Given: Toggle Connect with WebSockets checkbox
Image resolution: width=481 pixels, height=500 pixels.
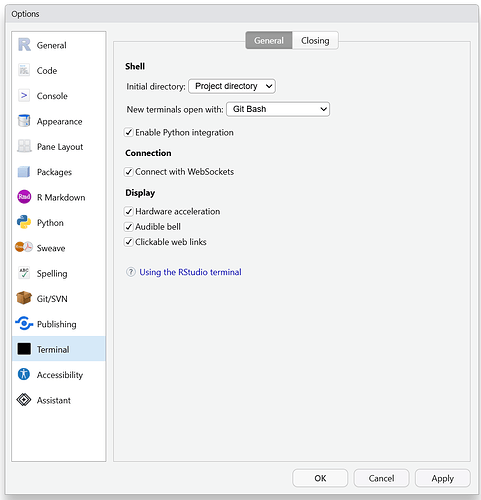Looking at the screenshot, I should (129, 172).
